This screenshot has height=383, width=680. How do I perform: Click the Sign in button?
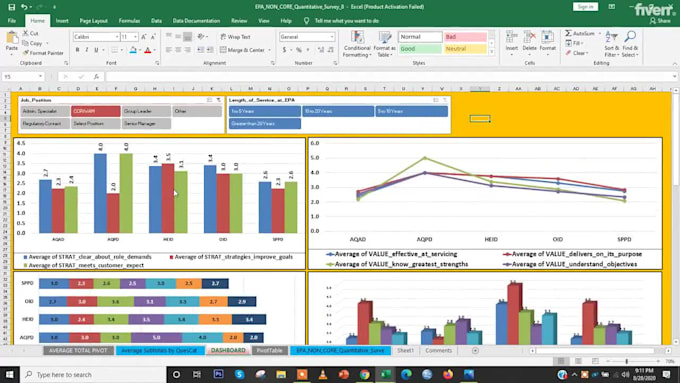pos(585,7)
